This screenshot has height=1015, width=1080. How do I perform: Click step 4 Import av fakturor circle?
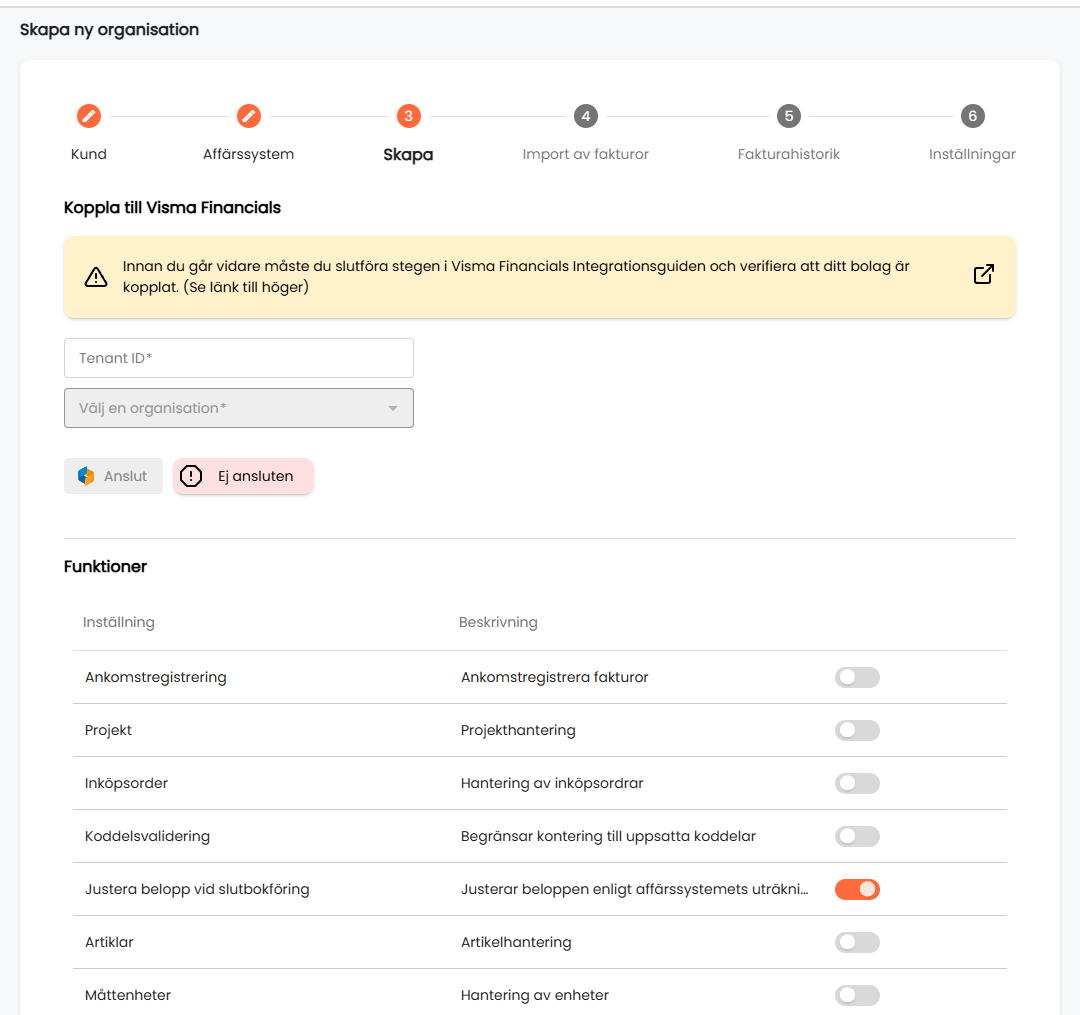coord(585,116)
